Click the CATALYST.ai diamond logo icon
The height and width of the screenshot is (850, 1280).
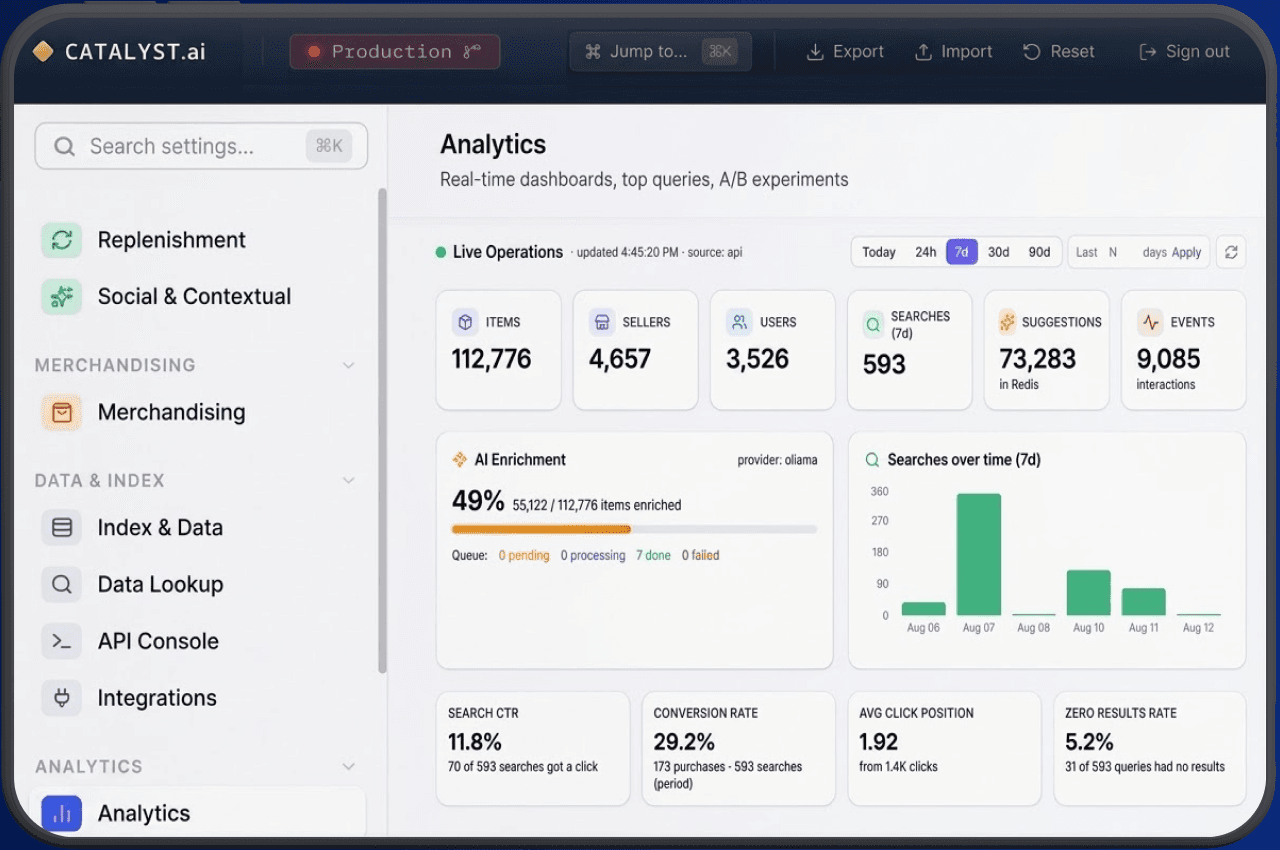pos(43,51)
